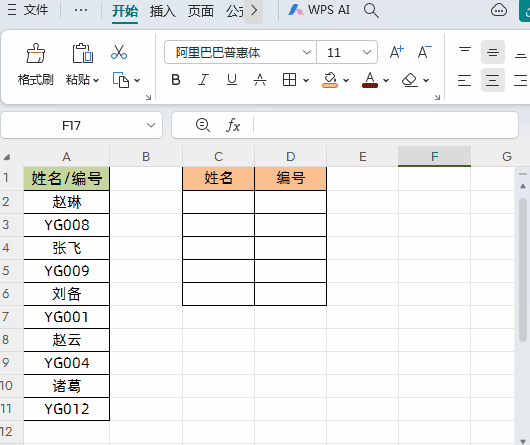This screenshot has height=445, width=530.
Task: Click the Copy icon
Action: [x=121, y=80]
